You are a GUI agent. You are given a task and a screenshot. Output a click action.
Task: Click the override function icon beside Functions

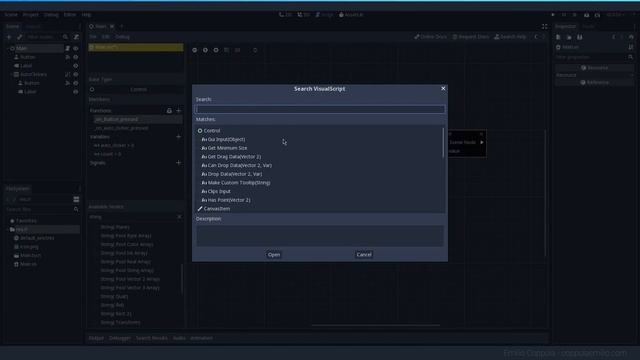click(169, 111)
